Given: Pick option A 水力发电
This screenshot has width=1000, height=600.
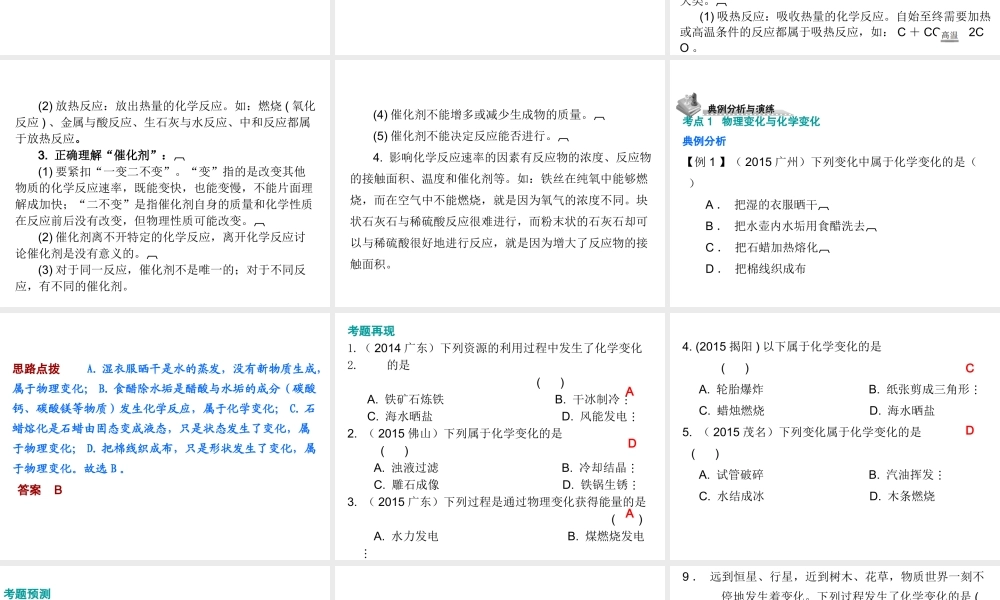Looking at the screenshot, I should (406, 536).
